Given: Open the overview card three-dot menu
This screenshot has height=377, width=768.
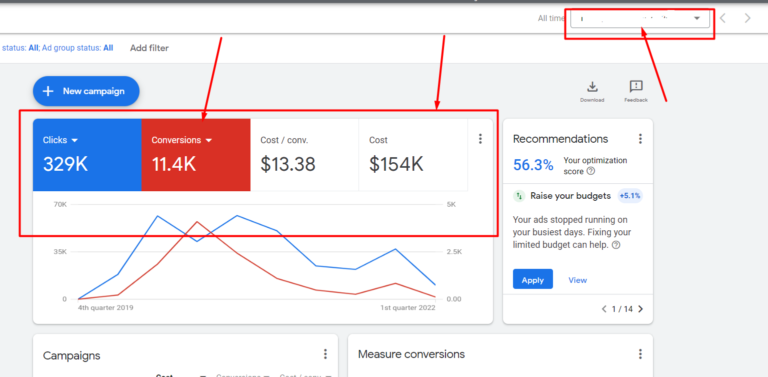Looking at the screenshot, I should (480, 139).
